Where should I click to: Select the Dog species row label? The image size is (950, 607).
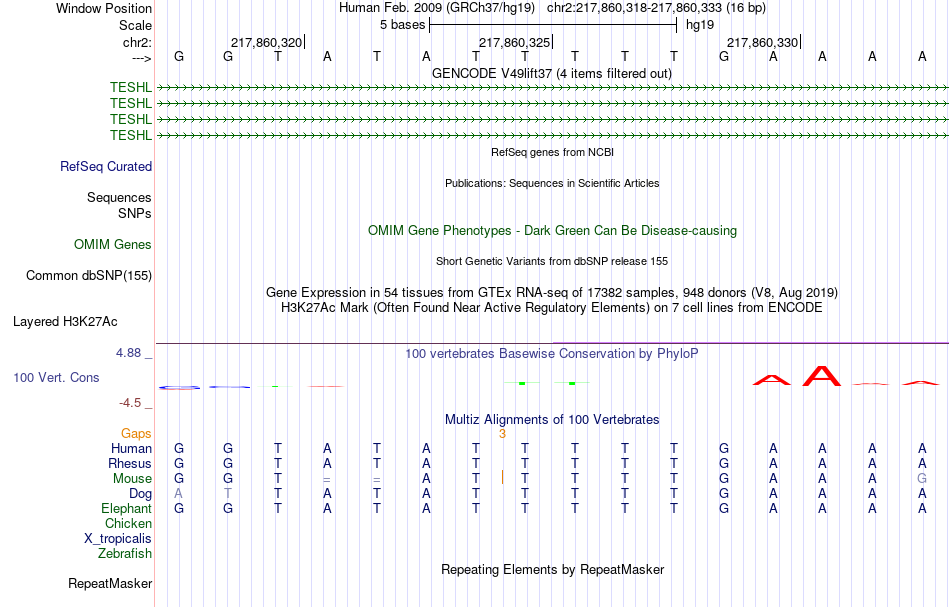(141, 494)
